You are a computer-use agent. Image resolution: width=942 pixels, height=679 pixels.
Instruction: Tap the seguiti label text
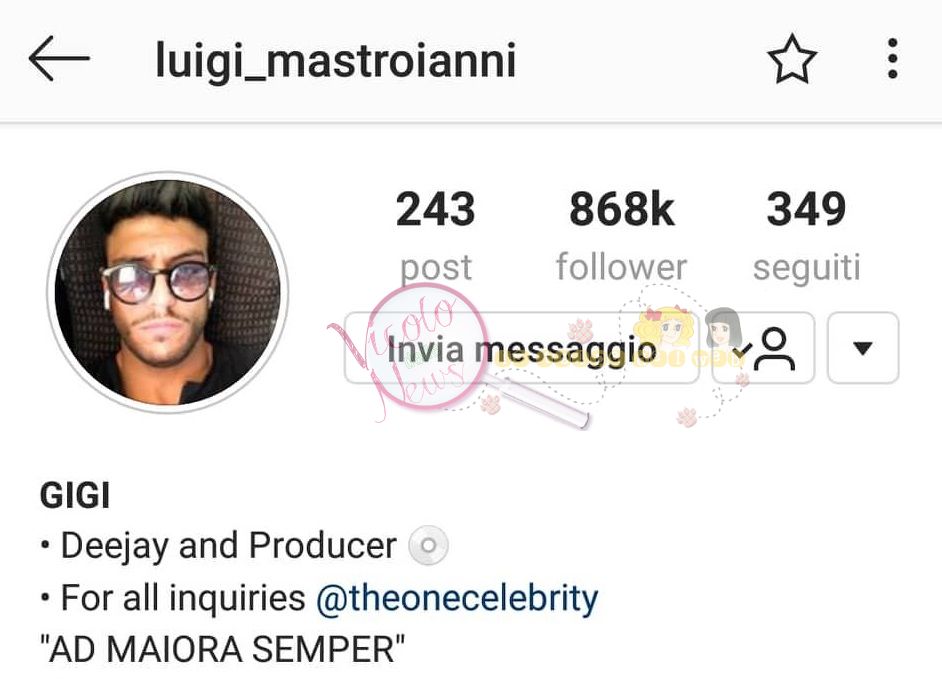(x=807, y=268)
